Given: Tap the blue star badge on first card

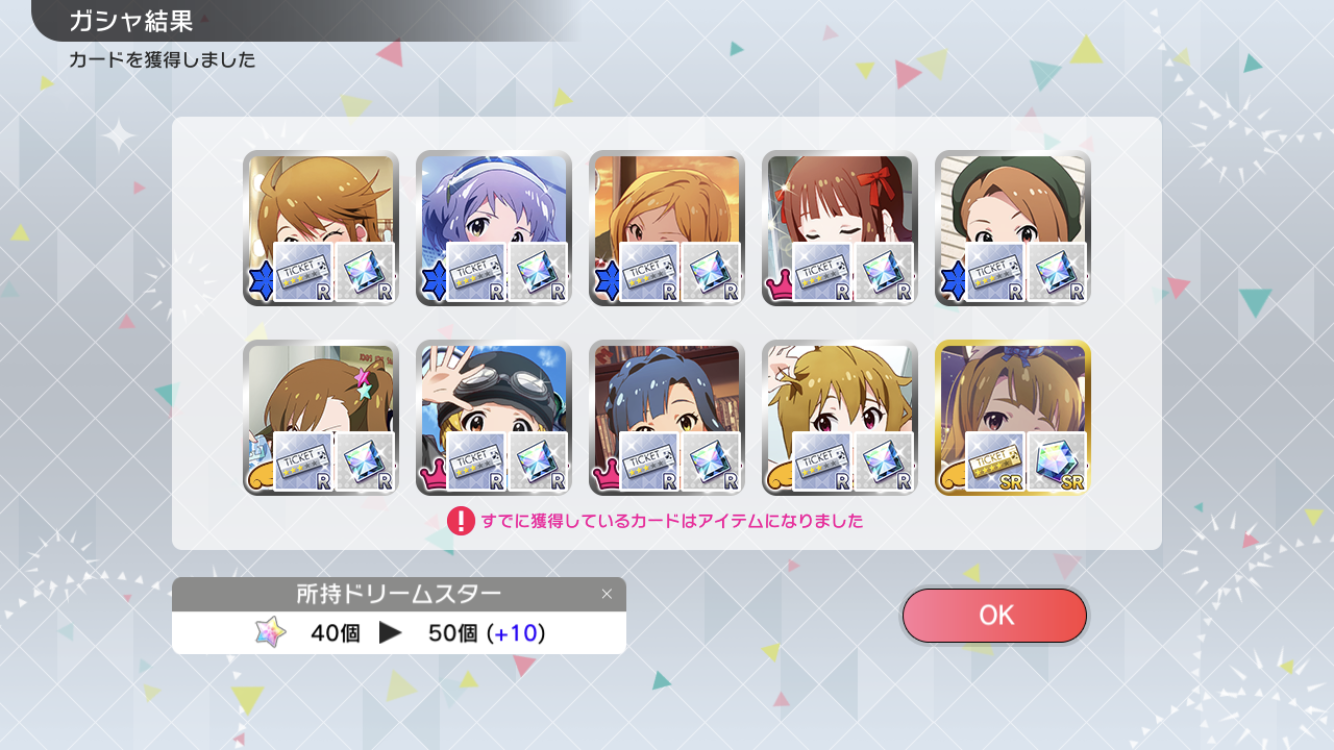Looking at the screenshot, I should [260, 283].
